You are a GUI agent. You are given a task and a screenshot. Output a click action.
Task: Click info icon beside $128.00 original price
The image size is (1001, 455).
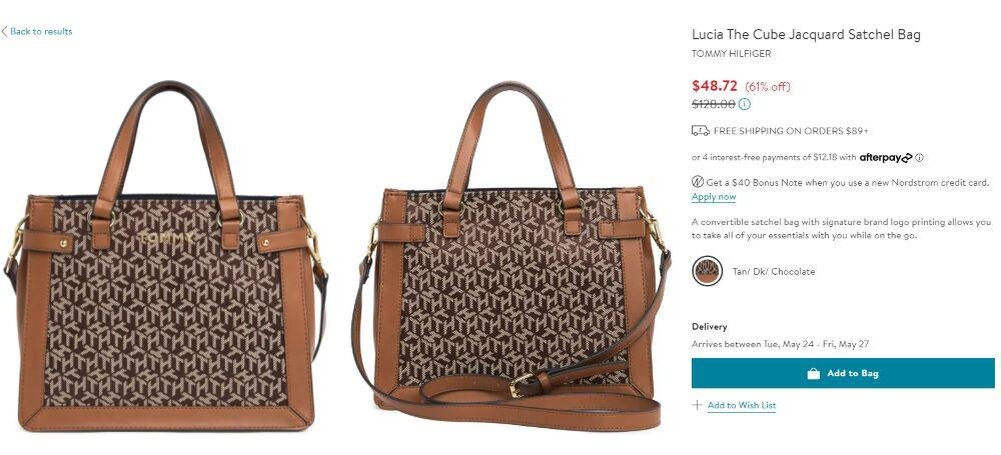tap(745, 104)
